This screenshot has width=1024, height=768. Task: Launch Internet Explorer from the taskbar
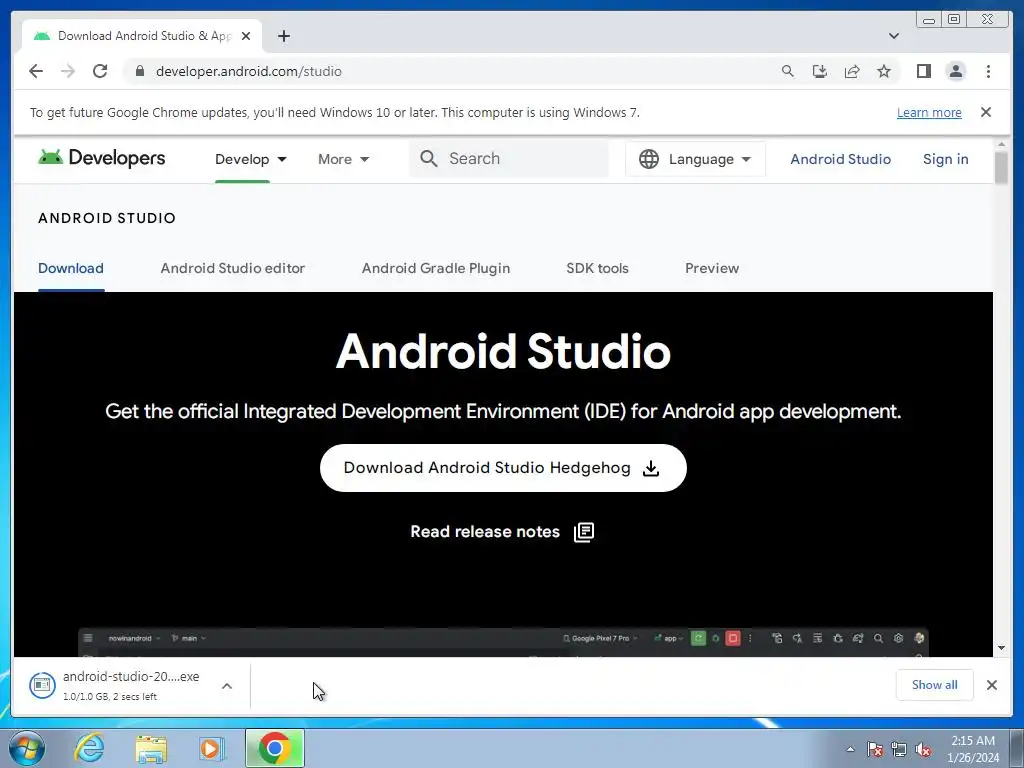[x=89, y=748]
